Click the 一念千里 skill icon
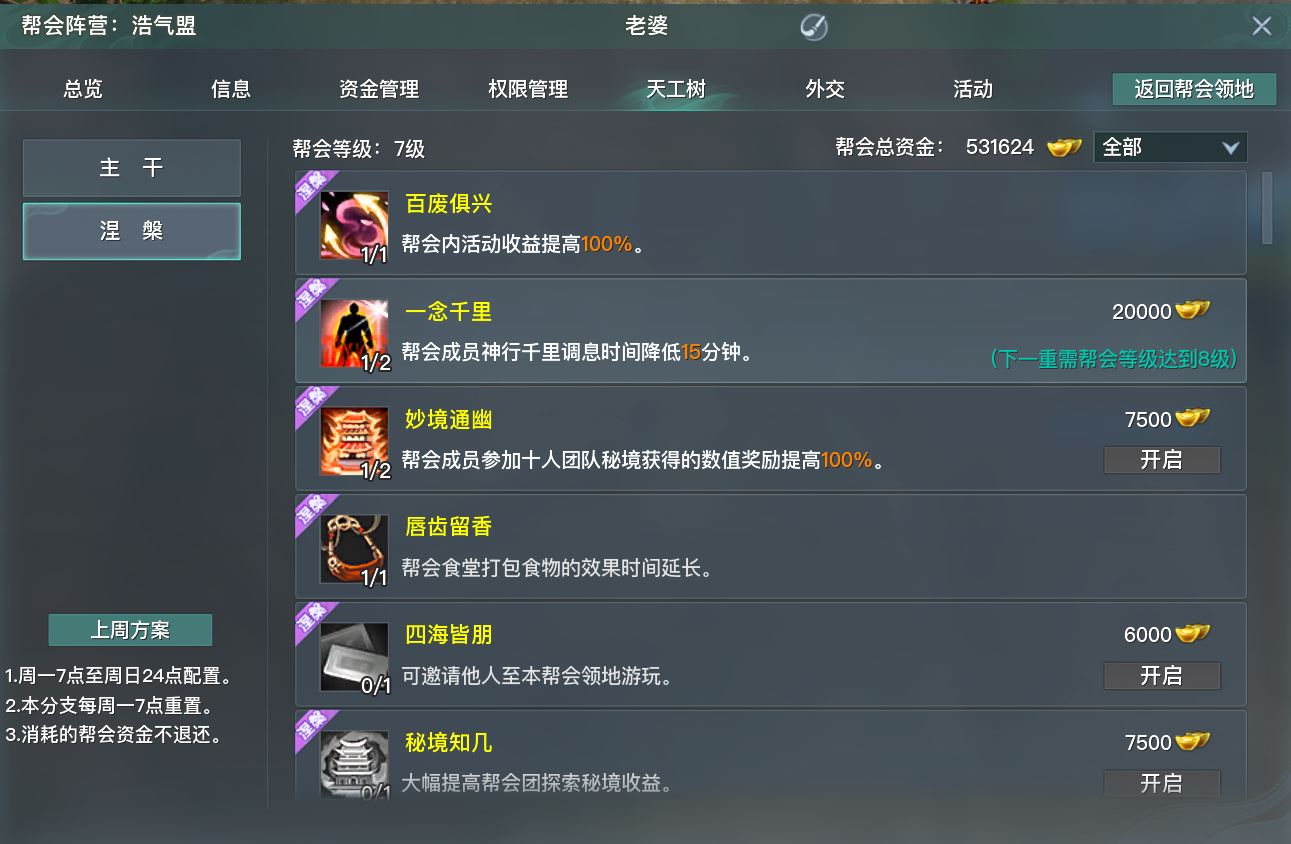 click(354, 333)
